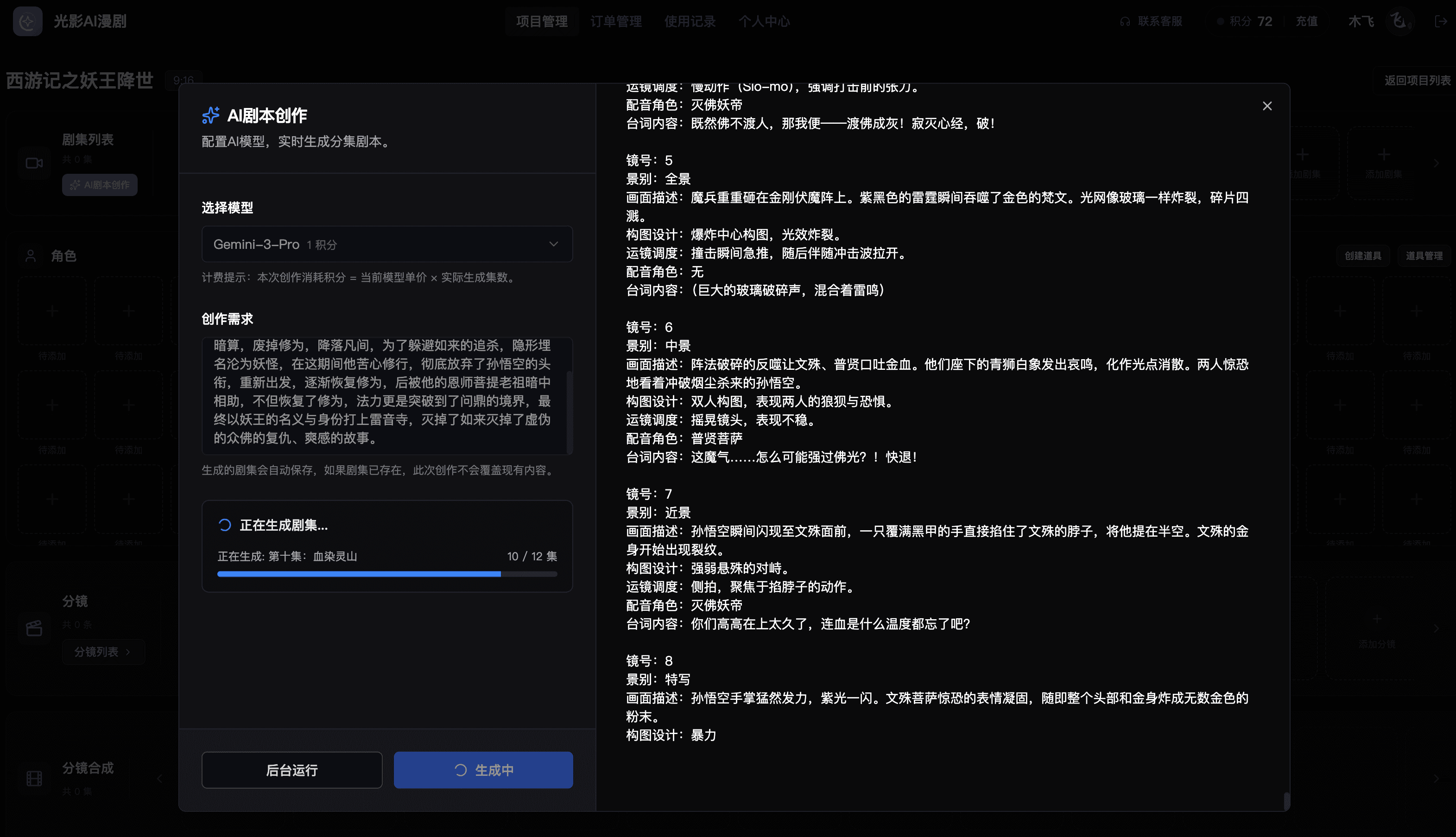The width and height of the screenshot is (1456, 837).
Task: Close the AI剧本创作 dialog
Action: point(1267,106)
